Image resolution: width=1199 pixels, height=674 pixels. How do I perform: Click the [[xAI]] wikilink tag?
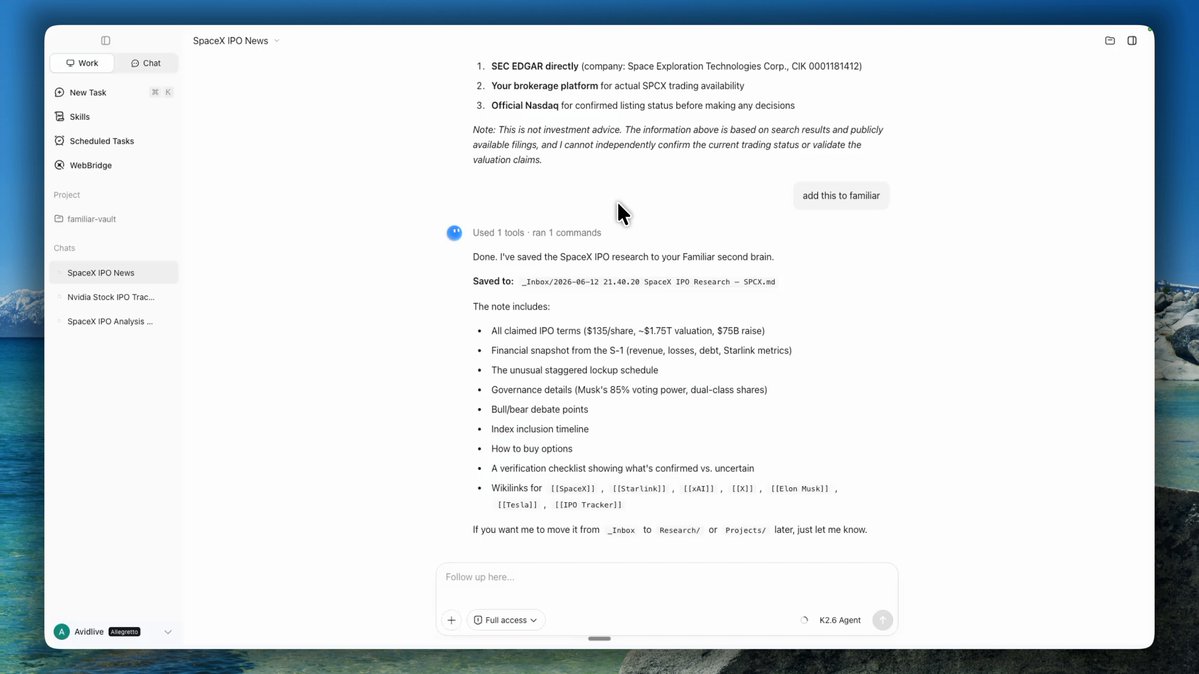[x=698, y=489]
